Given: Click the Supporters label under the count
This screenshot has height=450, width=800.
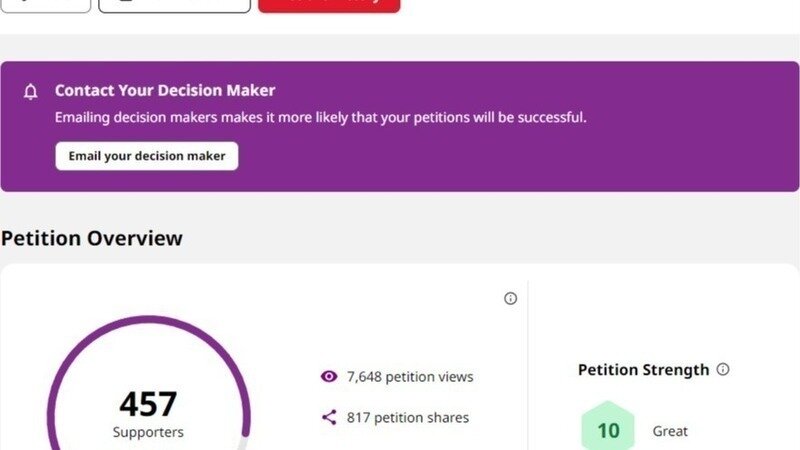Looking at the screenshot, I should 148,432.
